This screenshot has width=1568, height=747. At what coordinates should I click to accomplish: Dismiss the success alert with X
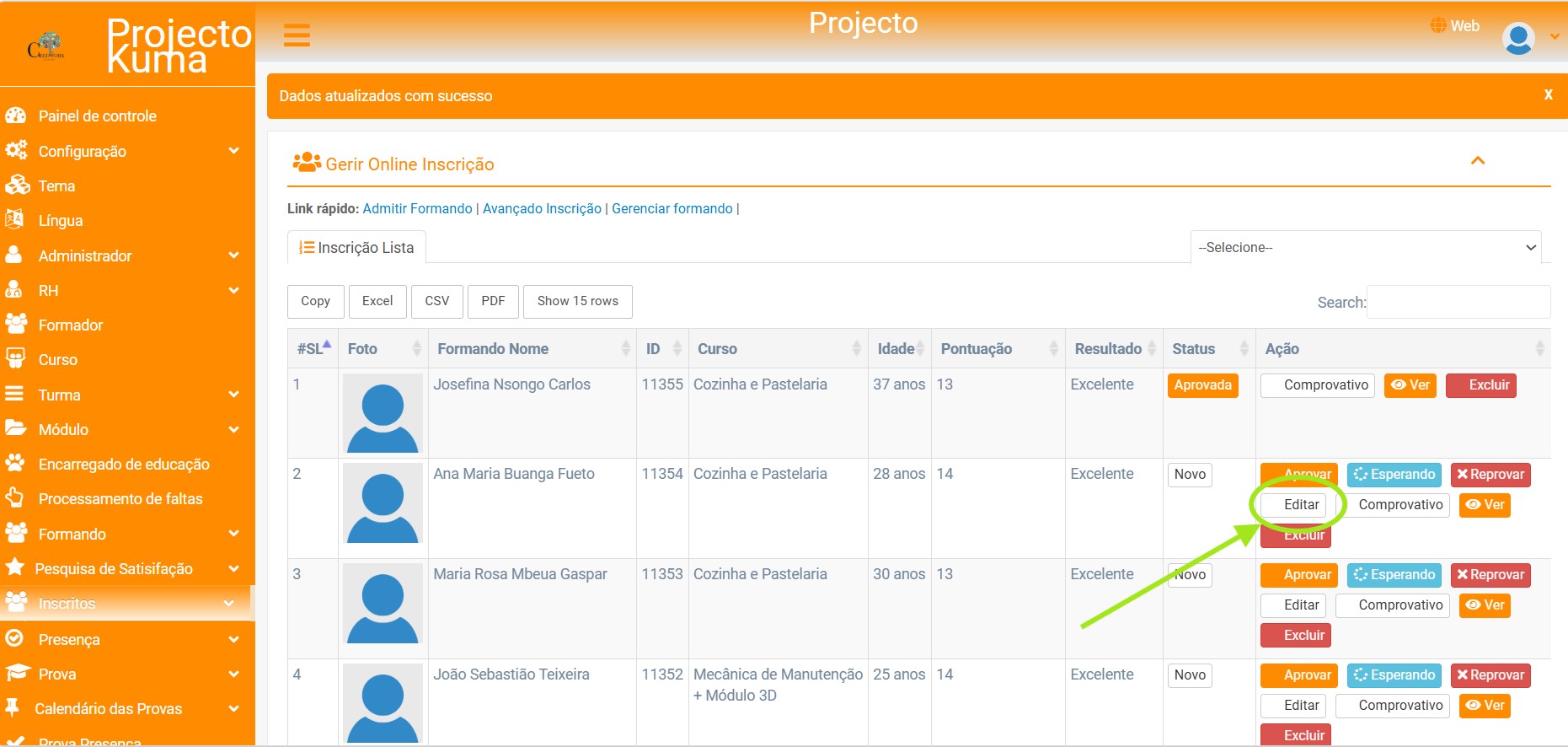point(1548,95)
